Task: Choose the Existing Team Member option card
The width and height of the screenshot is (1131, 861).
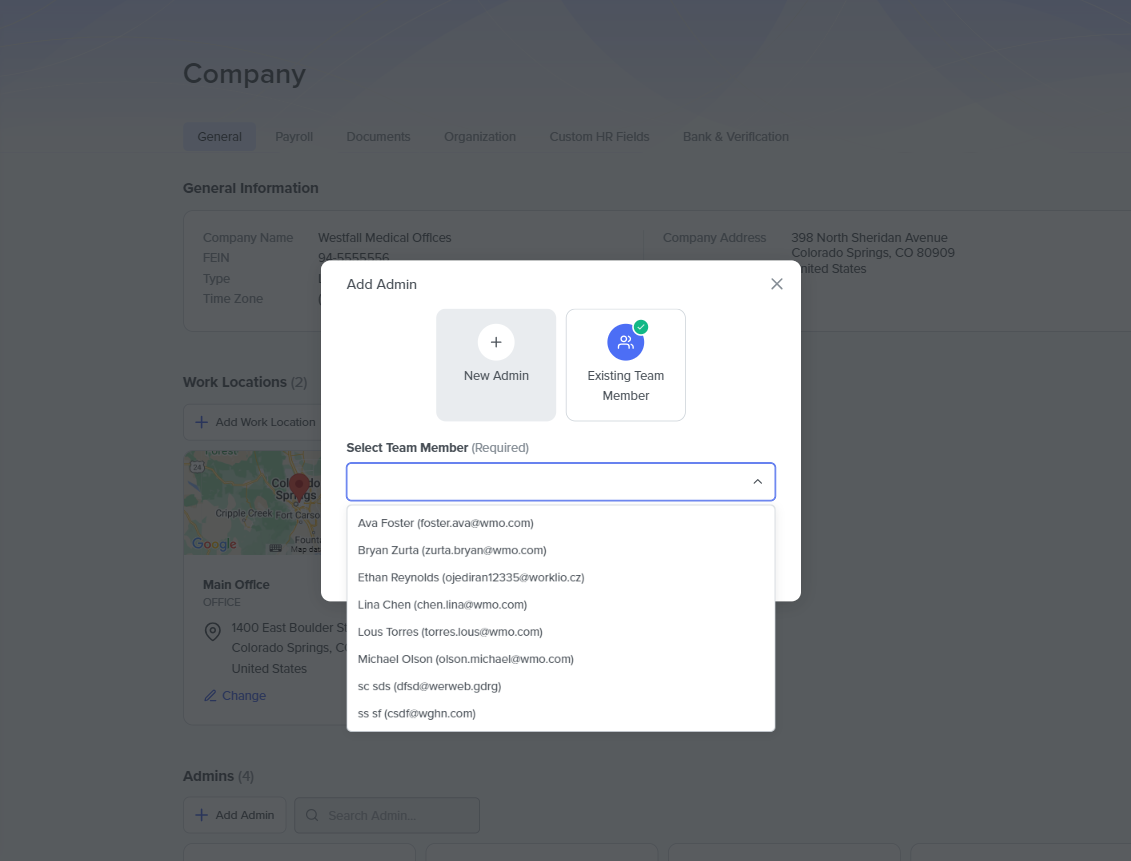Action: [x=625, y=365]
